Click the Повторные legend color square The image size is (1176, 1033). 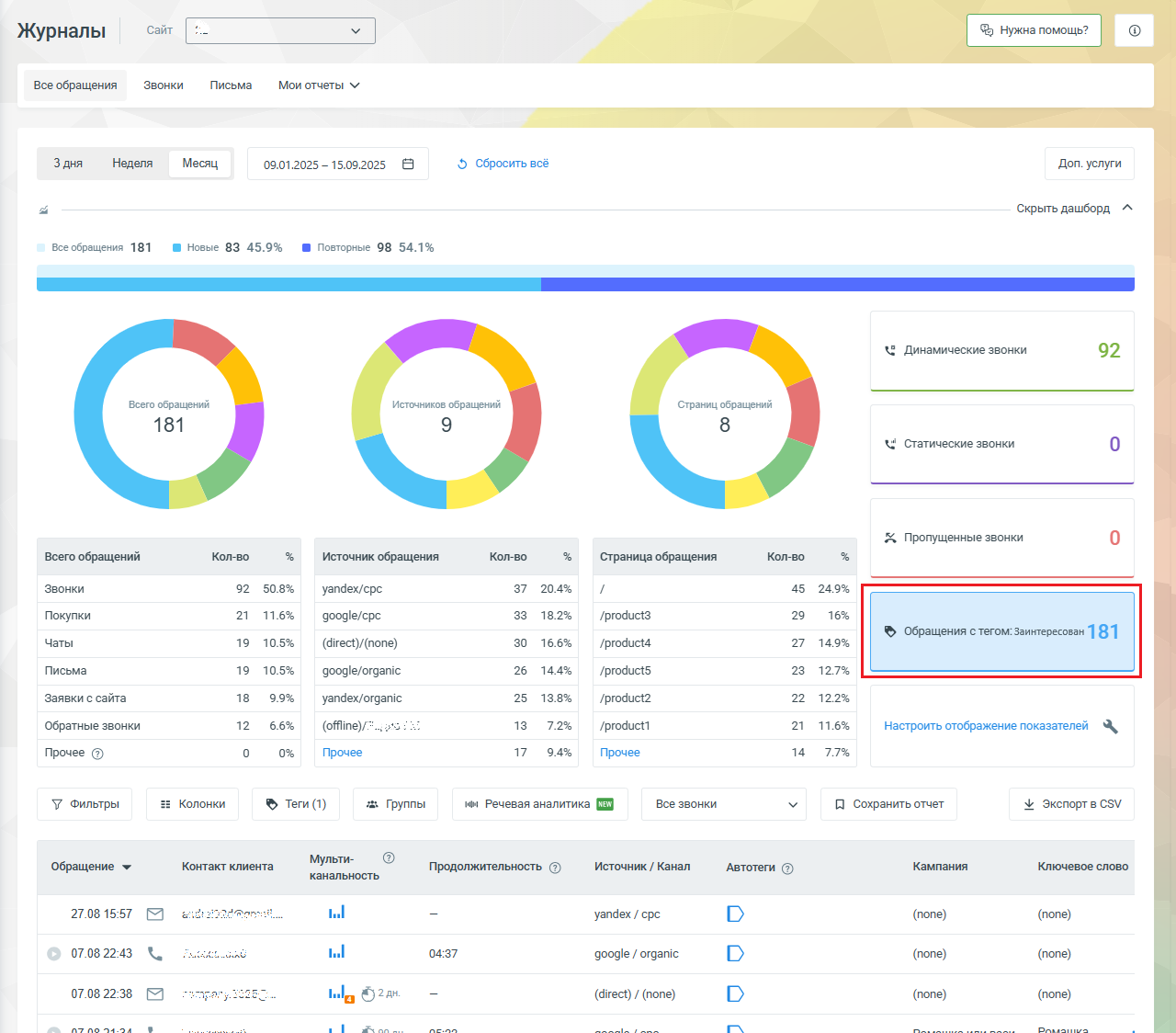point(306,248)
